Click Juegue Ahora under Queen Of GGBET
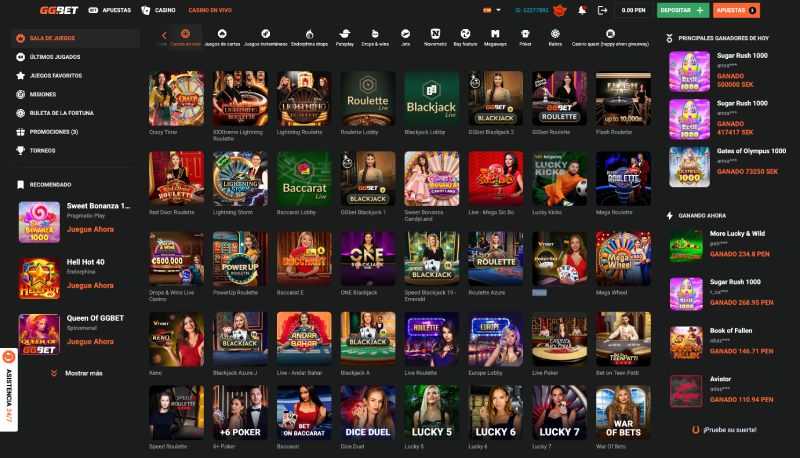This screenshot has height=458, width=800. pos(90,342)
